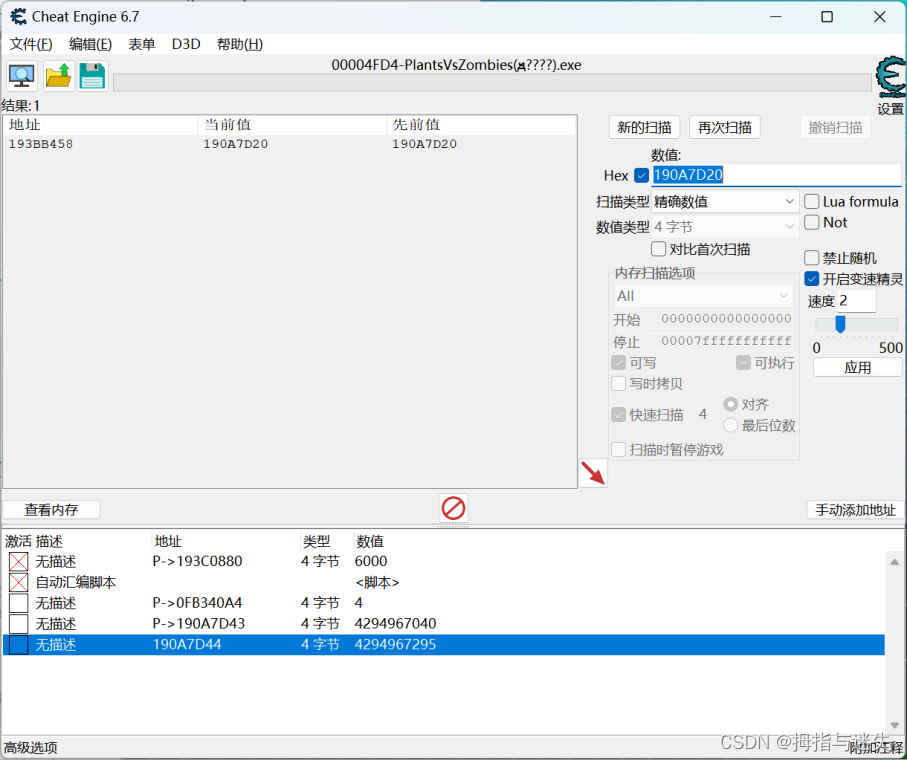Open the 编辑(E) menu
The image size is (907, 761).
90,45
